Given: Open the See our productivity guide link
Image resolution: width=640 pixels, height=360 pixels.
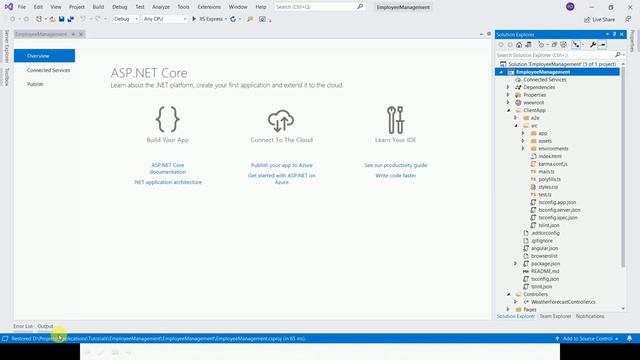Looking at the screenshot, I should tap(396, 165).
